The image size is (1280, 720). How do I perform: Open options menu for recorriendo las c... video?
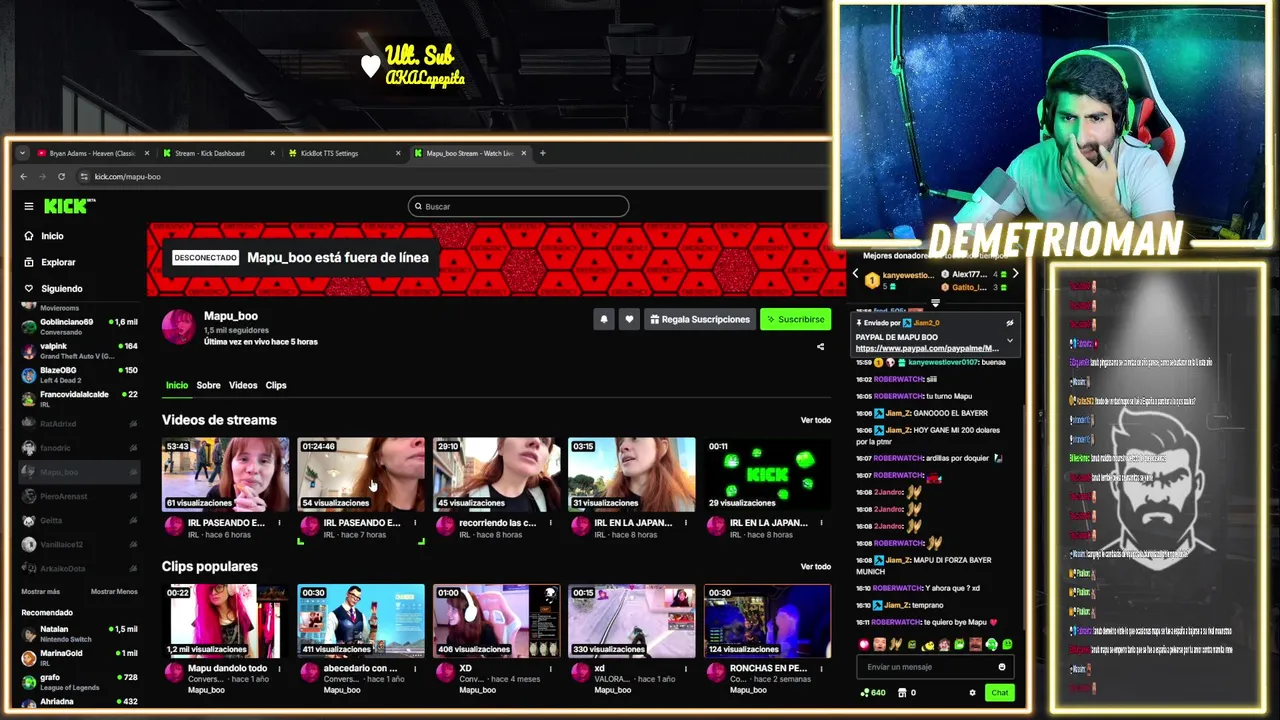pyautogui.click(x=551, y=523)
